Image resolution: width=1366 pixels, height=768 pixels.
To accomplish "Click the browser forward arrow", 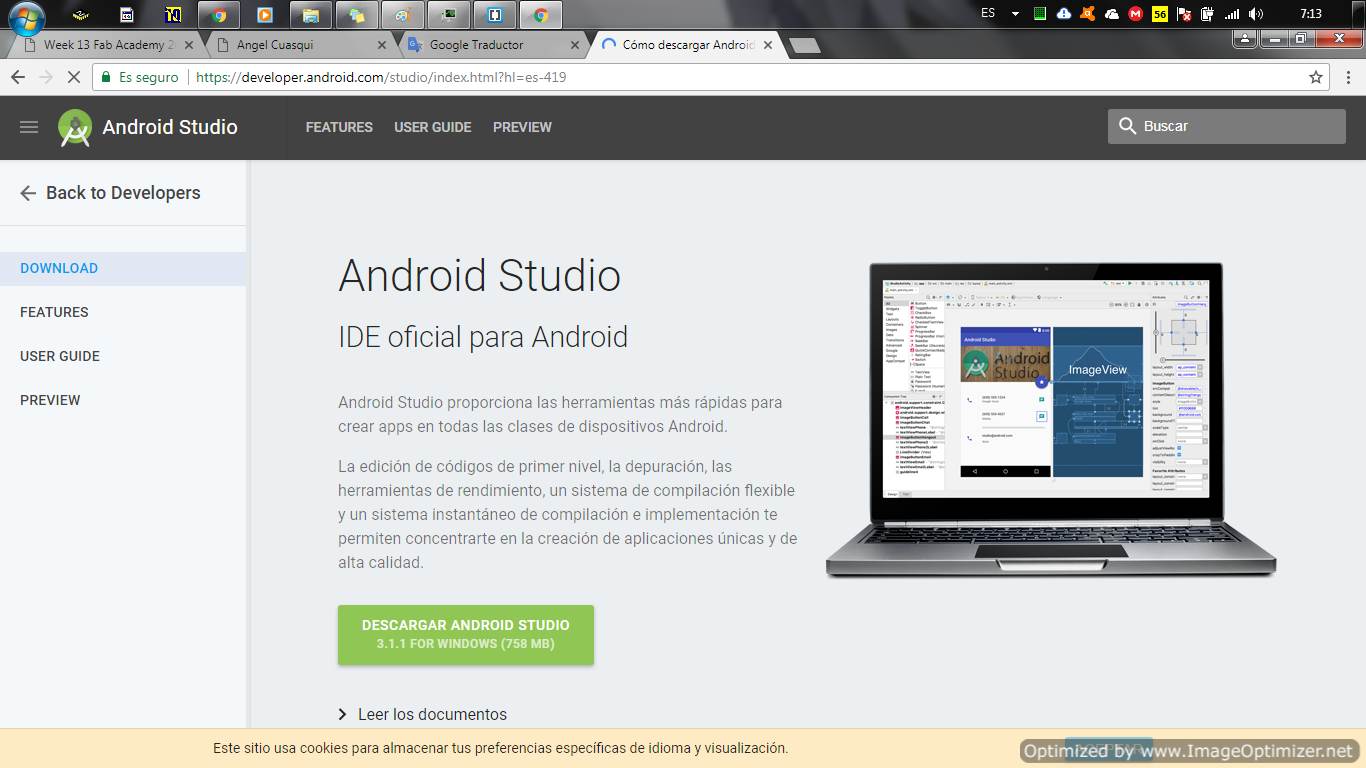I will tap(46, 77).
